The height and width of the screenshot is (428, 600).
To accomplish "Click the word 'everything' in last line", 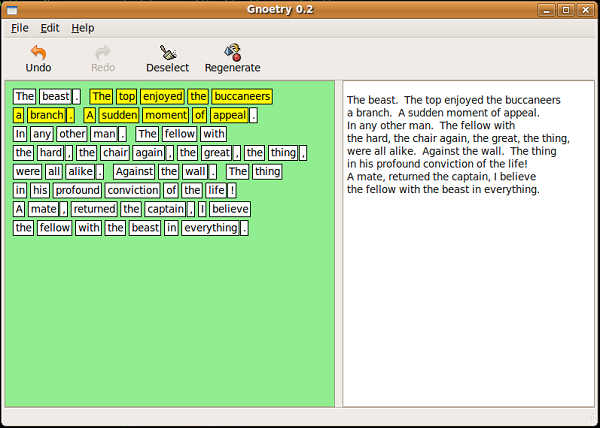I will (211, 228).
